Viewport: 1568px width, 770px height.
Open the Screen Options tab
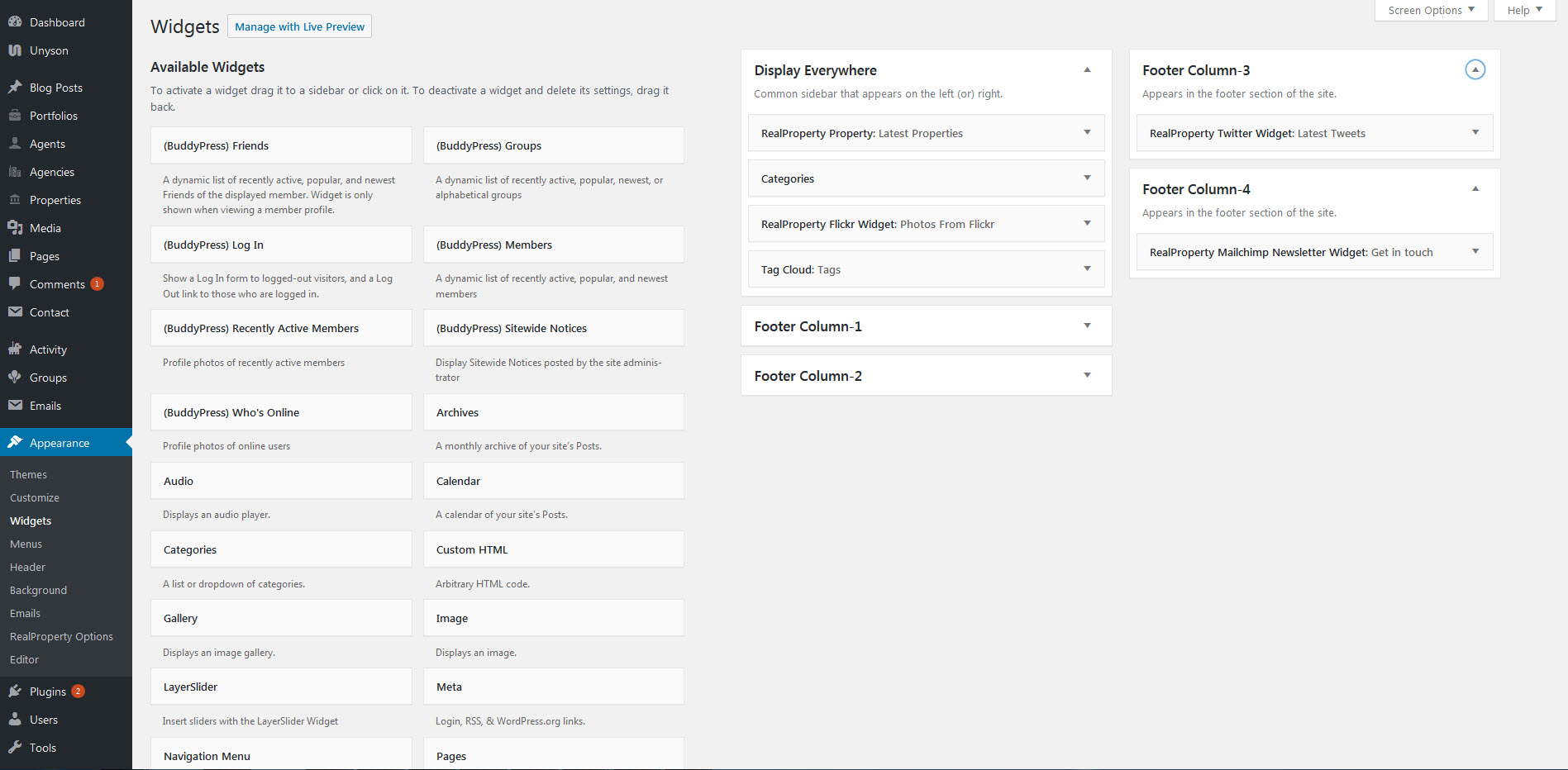1431,11
